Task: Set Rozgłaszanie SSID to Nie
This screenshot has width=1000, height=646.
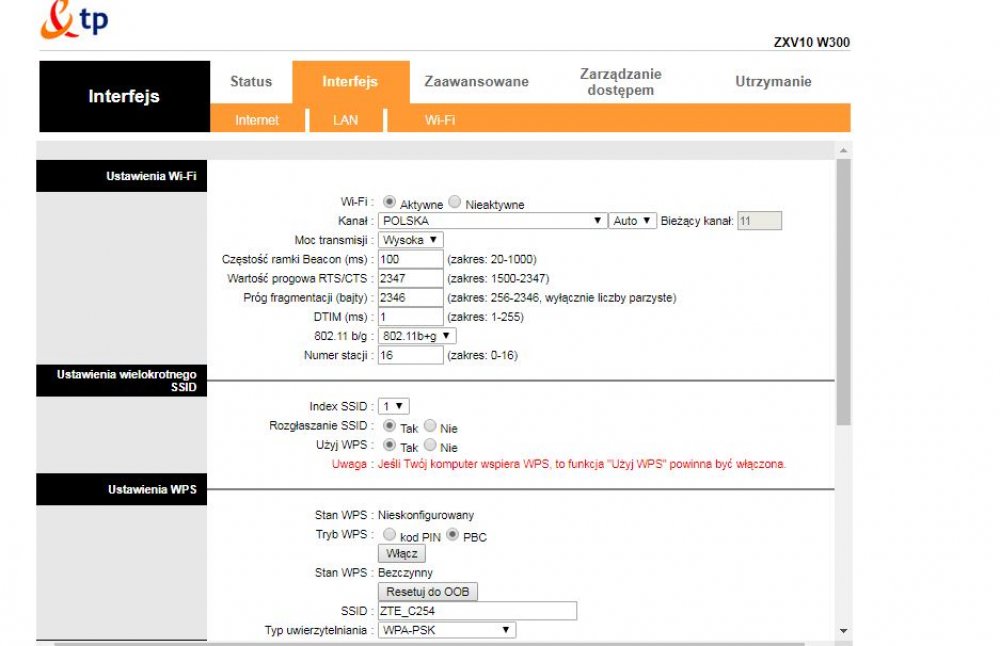Action: coord(430,426)
